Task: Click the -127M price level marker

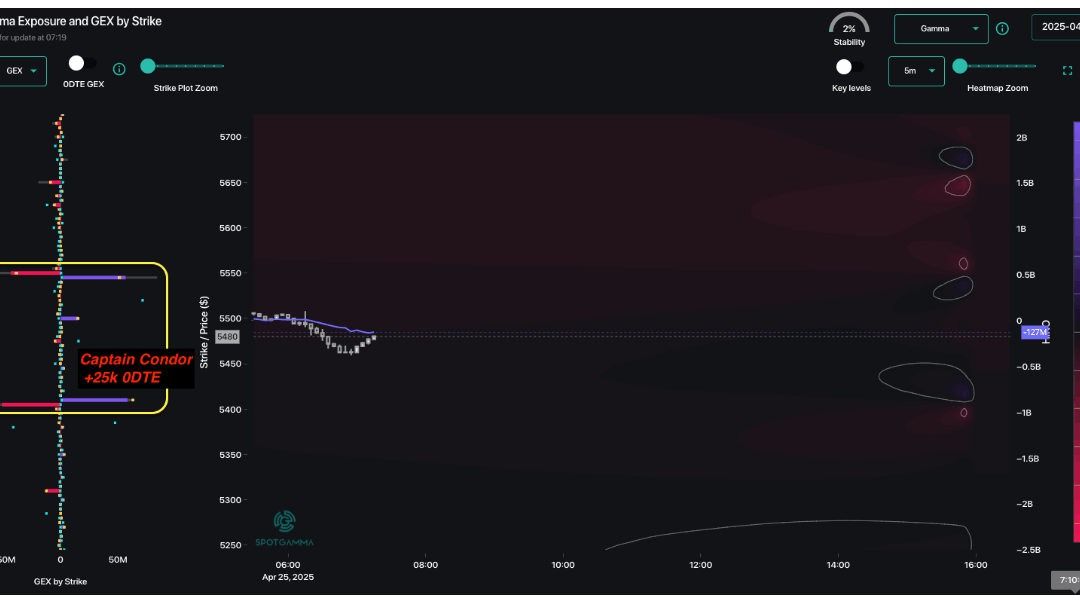Action: (x=1033, y=331)
